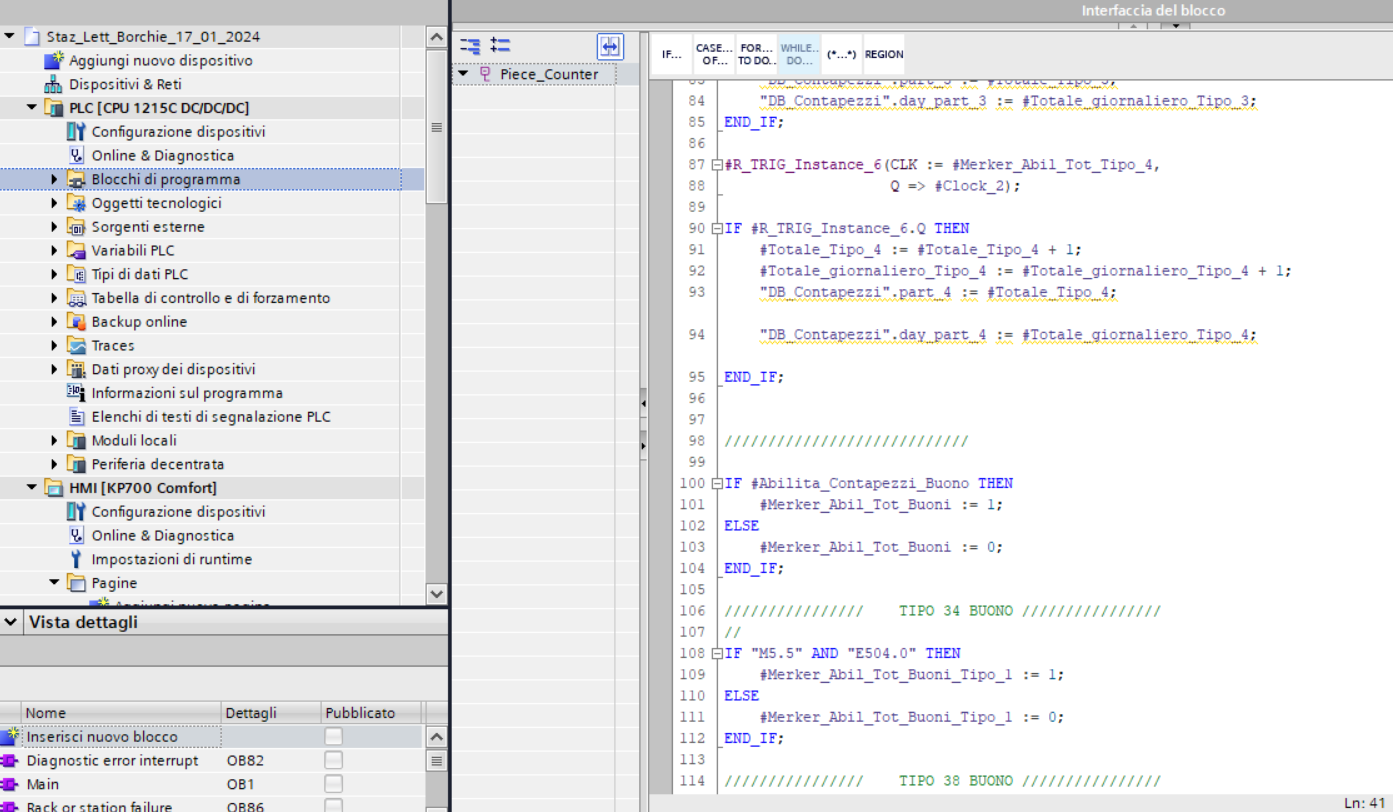This screenshot has width=1393, height=812.
Task: Insert an IF statement template
Action: pyautogui.click(x=672, y=54)
